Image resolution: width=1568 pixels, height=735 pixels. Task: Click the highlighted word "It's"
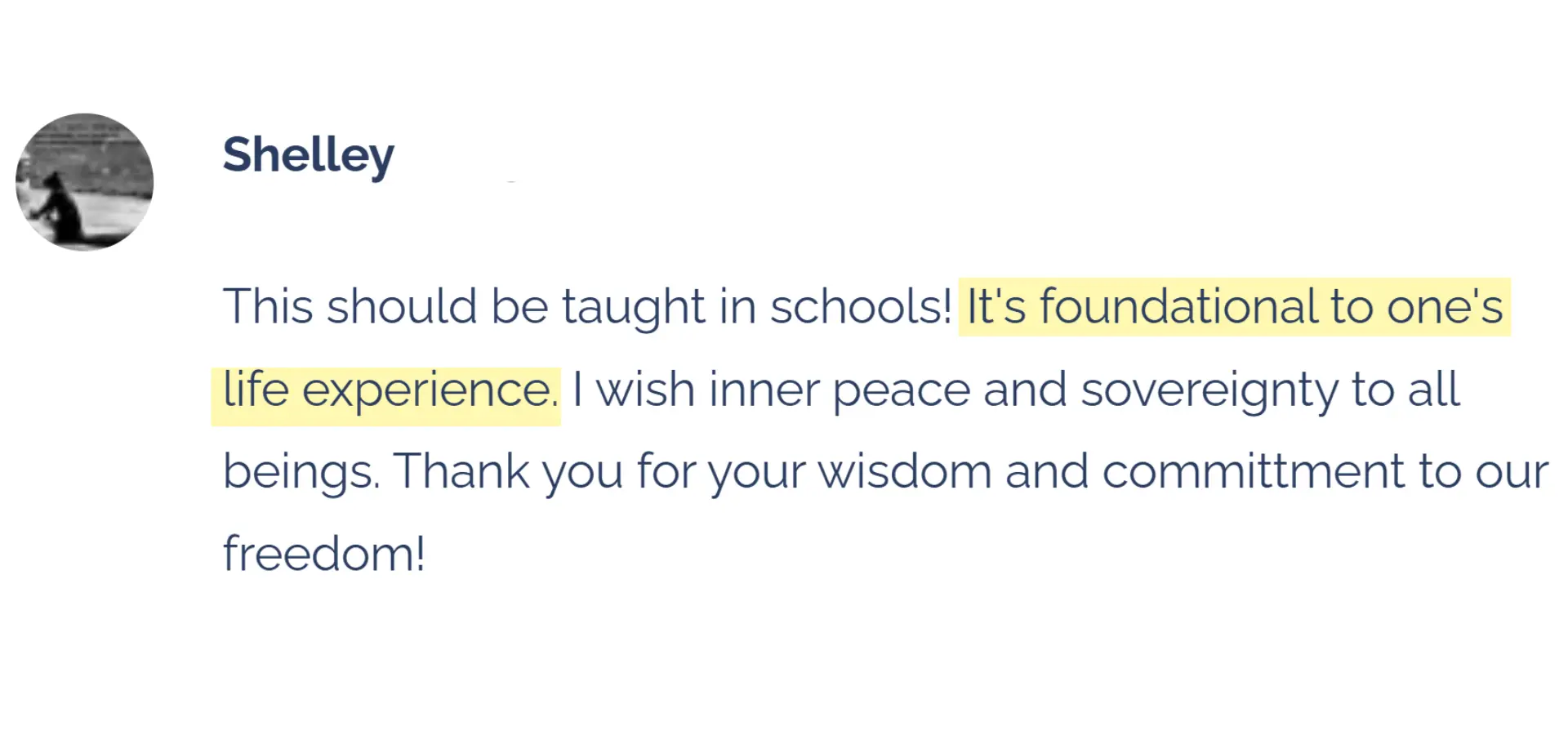(x=996, y=307)
